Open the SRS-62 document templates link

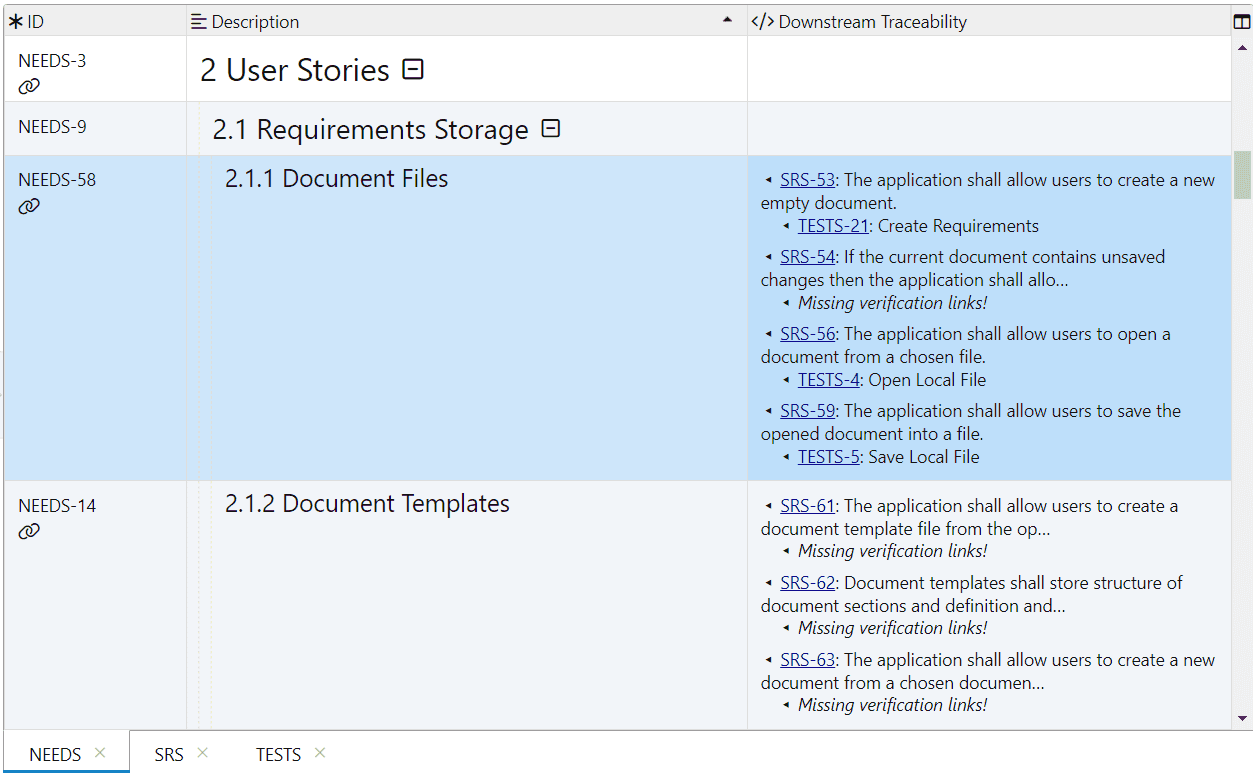(807, 583)
